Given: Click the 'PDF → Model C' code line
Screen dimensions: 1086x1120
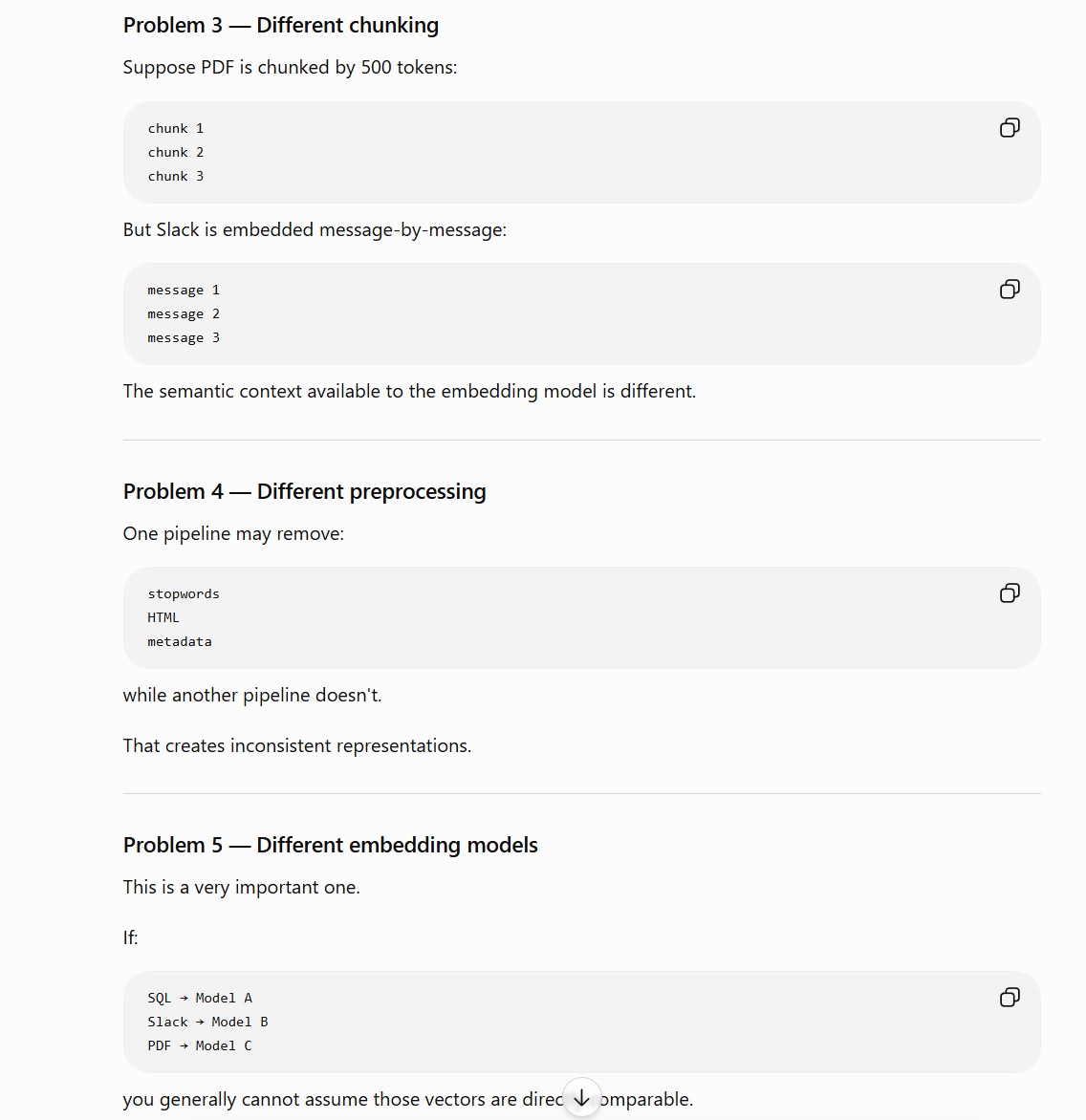Looking at the screenshot, I should click(200, 1045).
